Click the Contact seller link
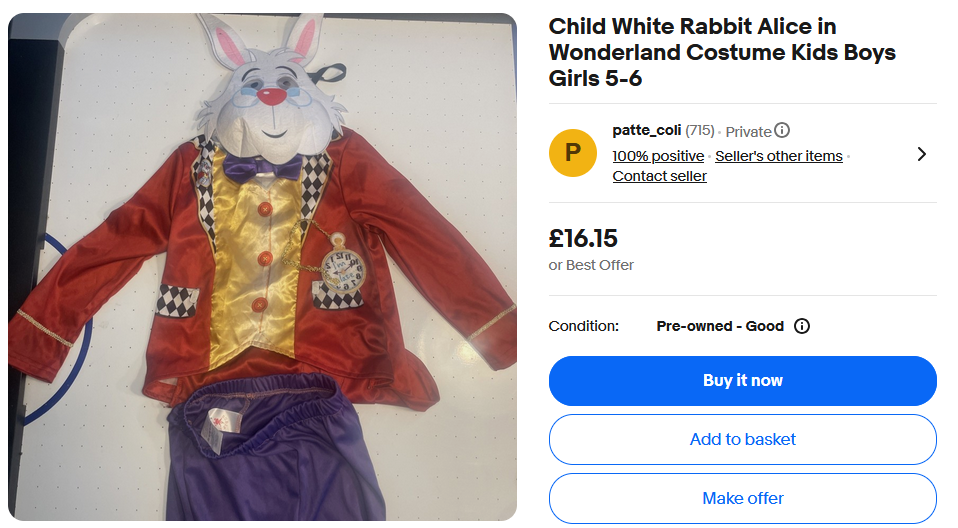 pos(659,176)
